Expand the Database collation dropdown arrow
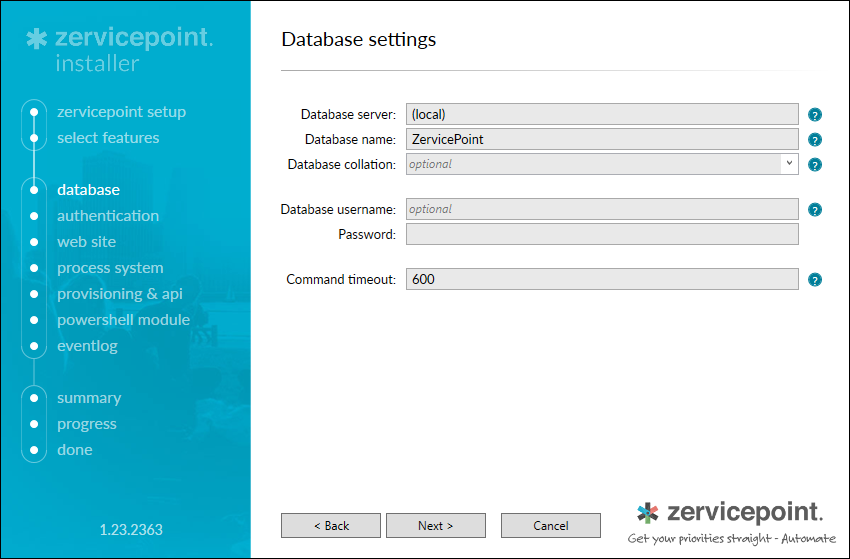This screenshot has height=559, width=850. point(789,164)
